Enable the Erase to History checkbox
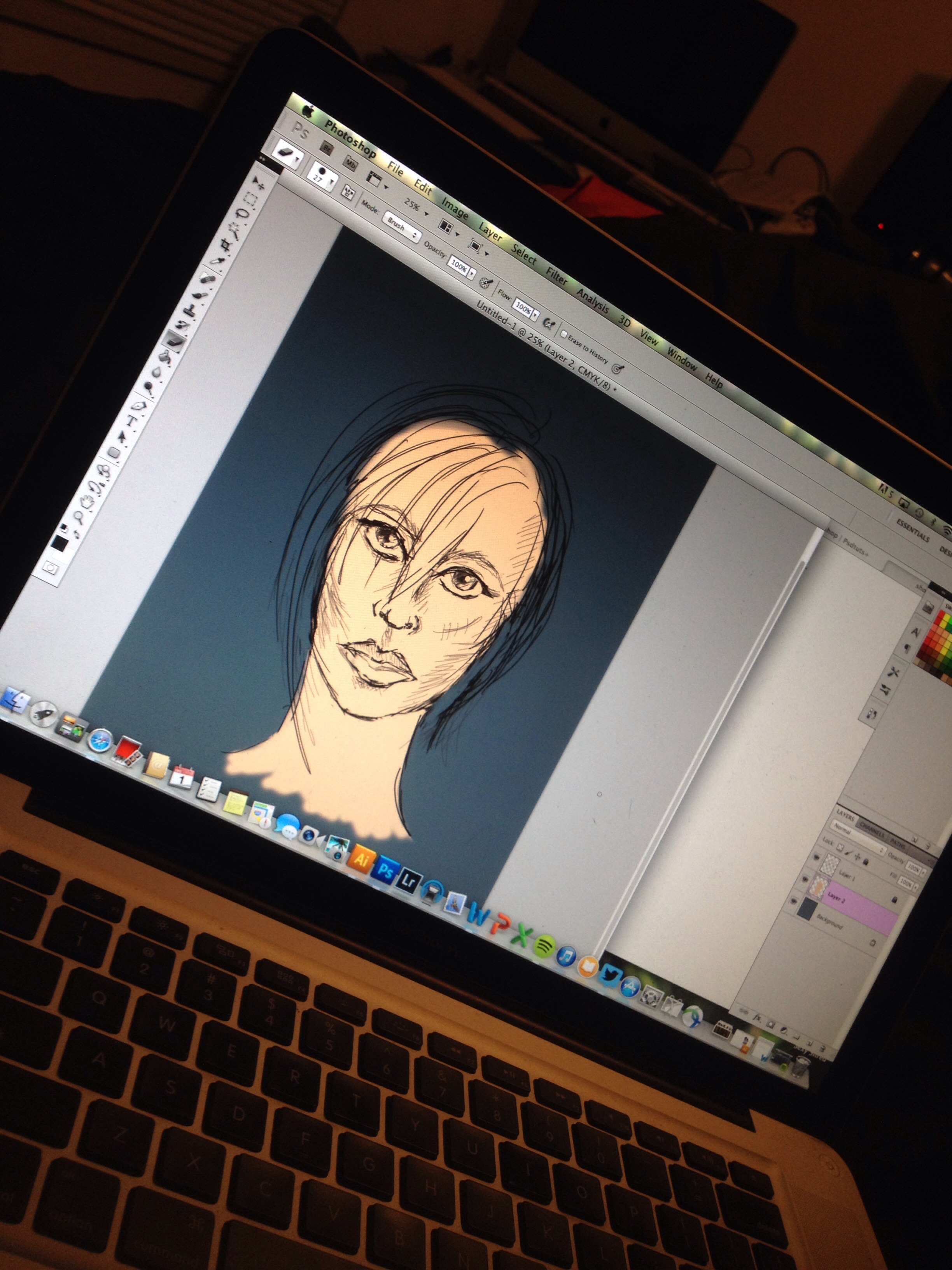The width and height of the screenshot is (952, 1270). [x=563, y=334]
